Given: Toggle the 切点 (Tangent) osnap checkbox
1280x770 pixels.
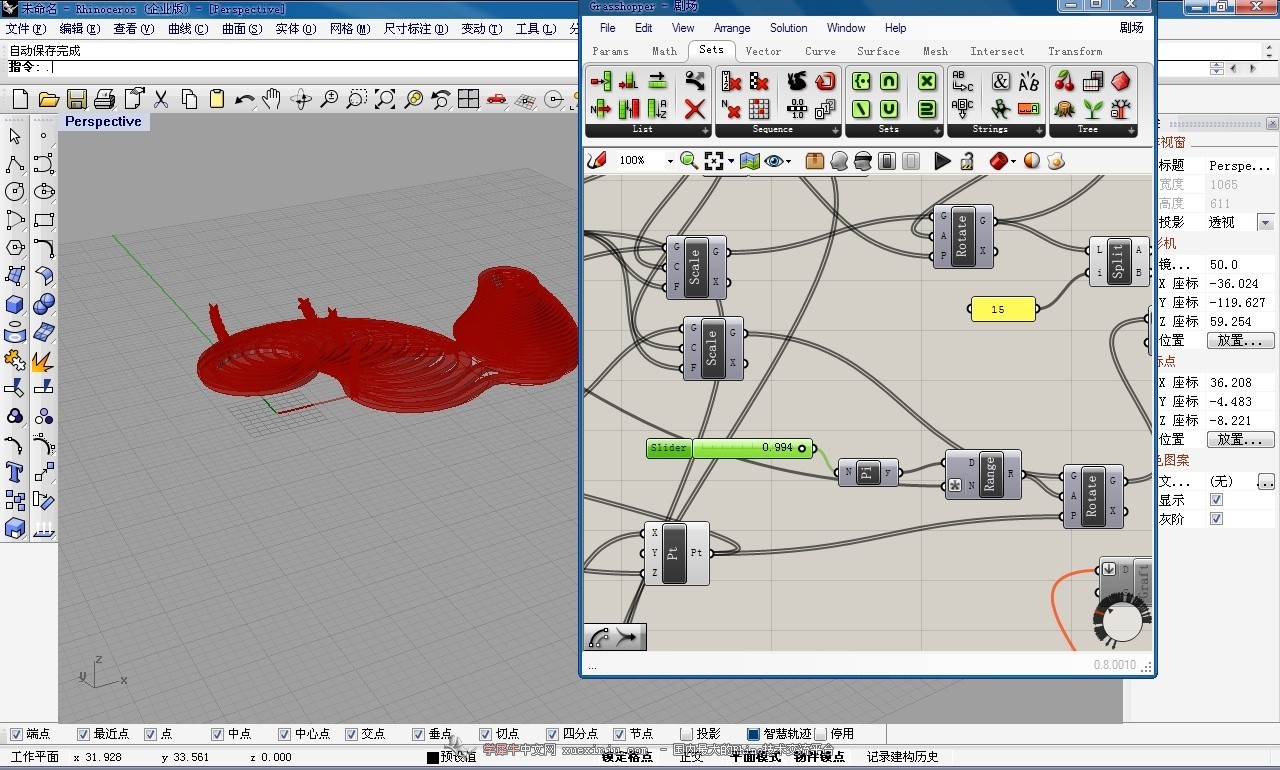Looking at the screenshot, I should tap(485, 734).
